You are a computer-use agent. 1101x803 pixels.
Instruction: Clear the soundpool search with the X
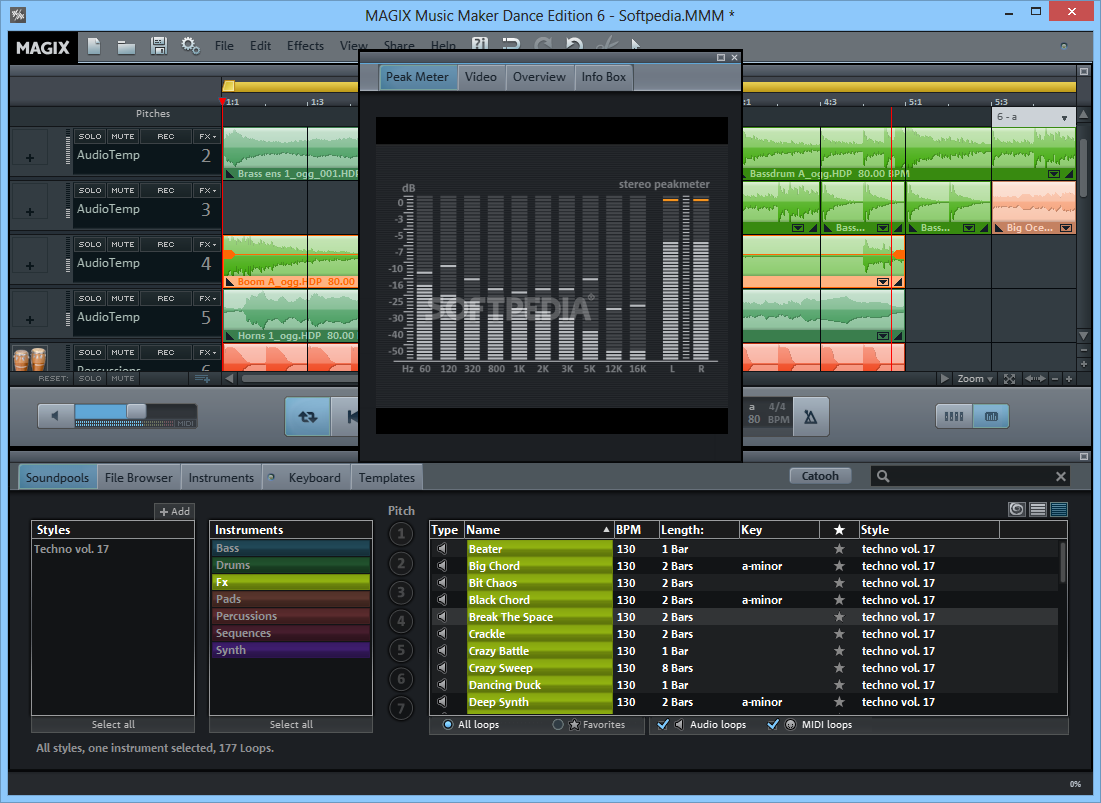click(1061, 477)
